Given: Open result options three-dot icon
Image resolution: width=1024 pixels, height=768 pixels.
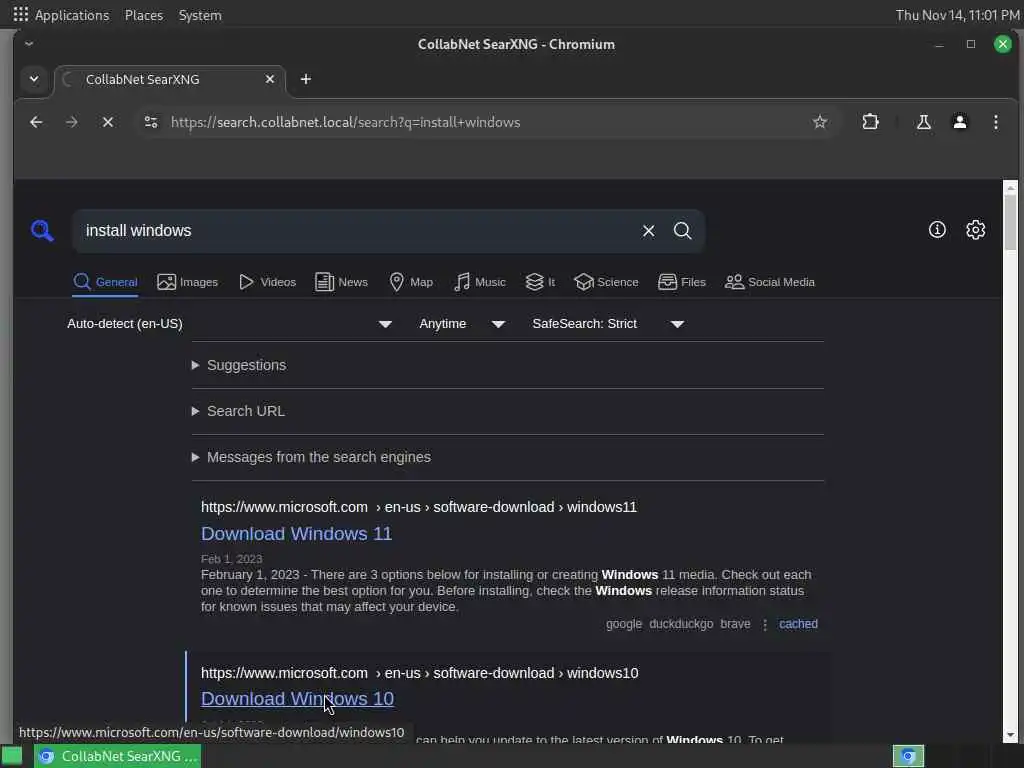Looking at the screenshot, I should (x=765, y=625).
